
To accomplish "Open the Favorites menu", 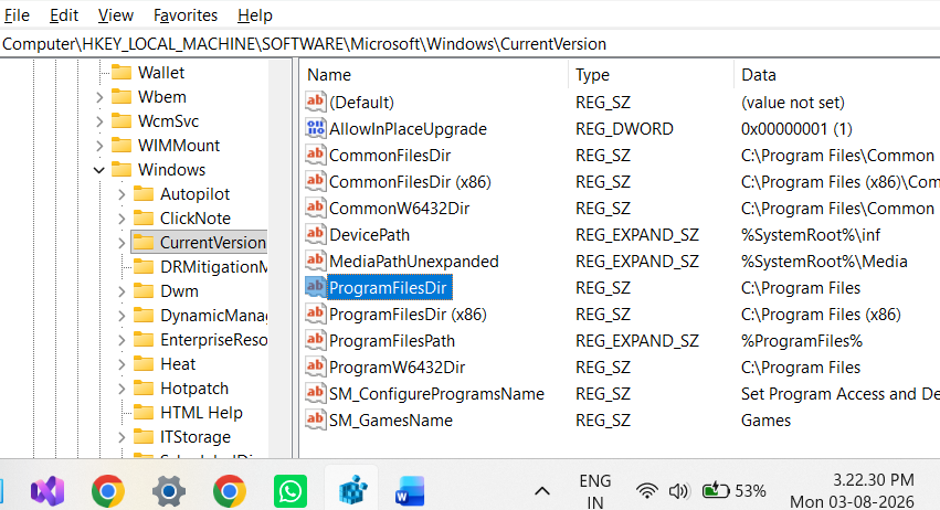I will tap(185, 15).
